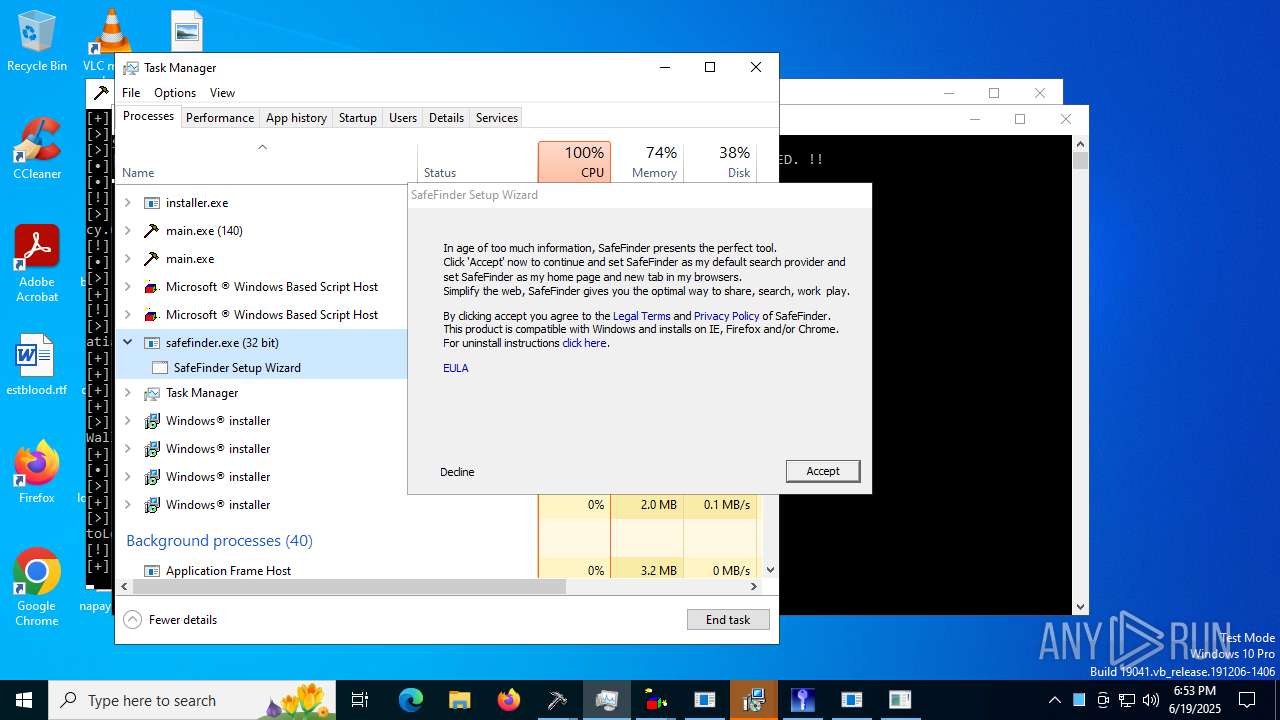This screenshot has width=1280, height=720.
Task: Switch to the pickaxe main.exe taskbar icon
Action: click(x=557, y=700)
